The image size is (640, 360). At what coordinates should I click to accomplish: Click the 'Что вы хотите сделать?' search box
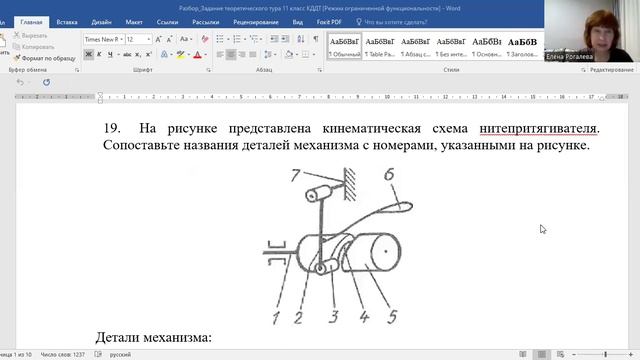click(x=392, y=22)
